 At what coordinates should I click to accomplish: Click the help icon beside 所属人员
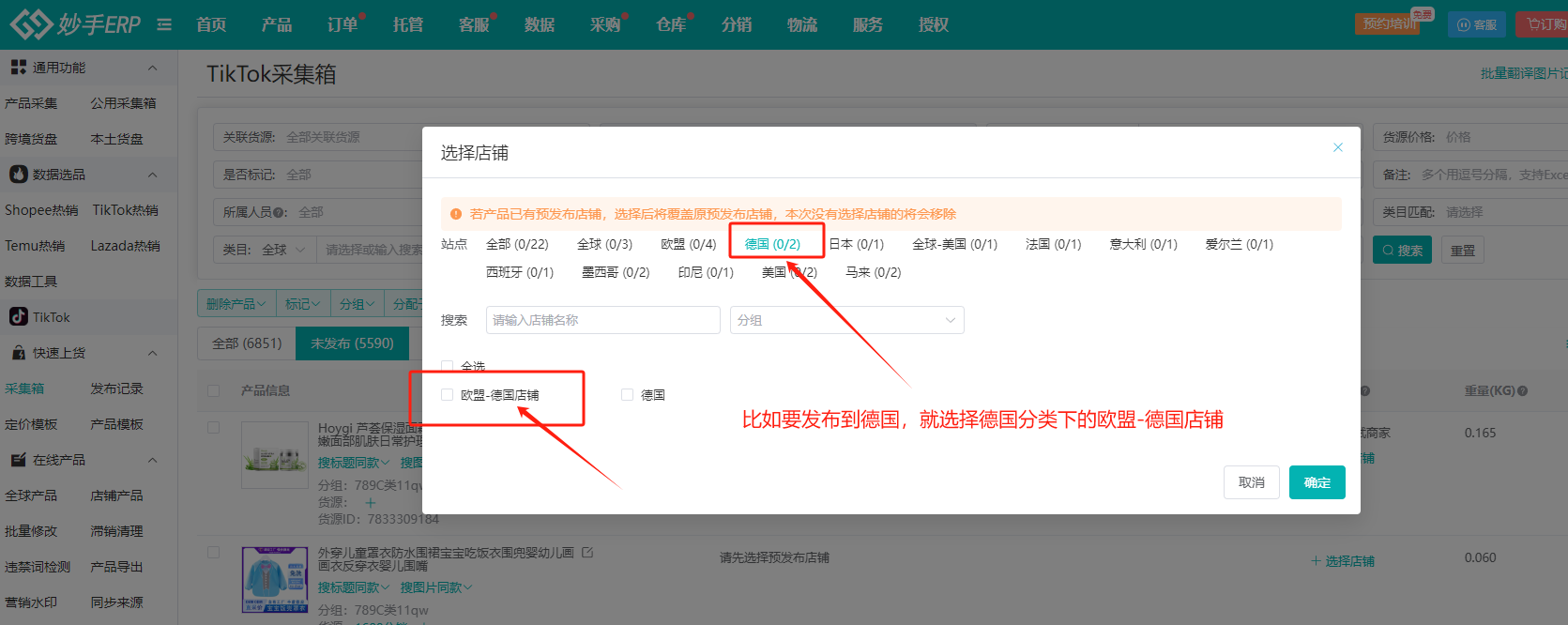[280, 213]
